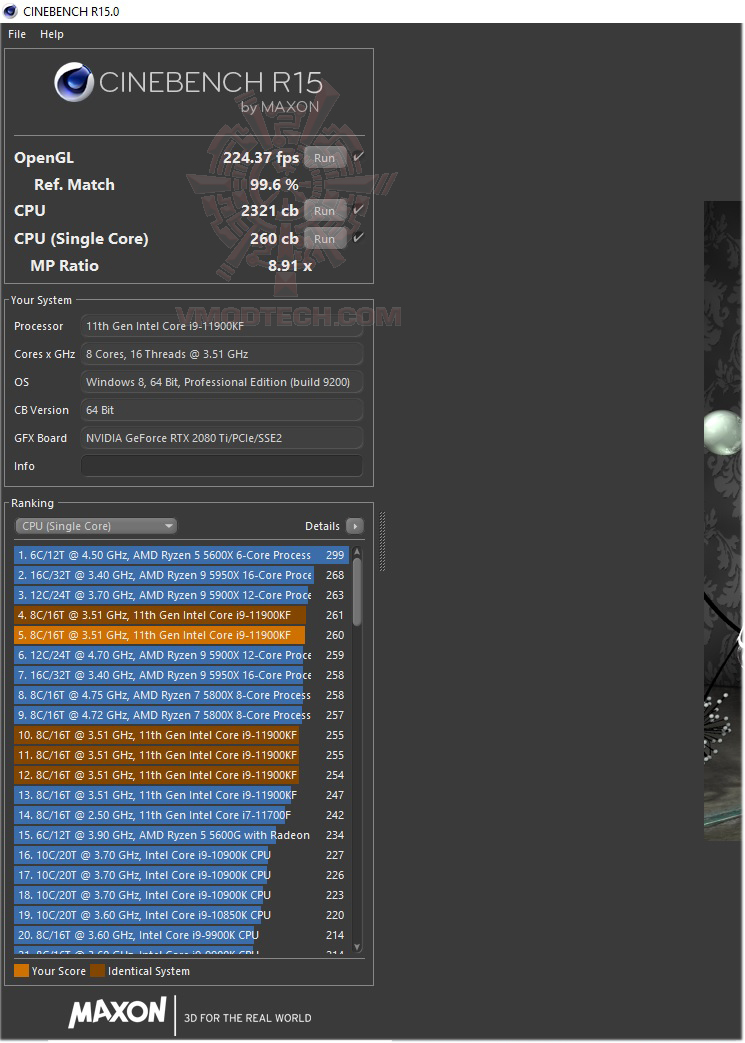
Task: Select rank 3 Ryzen 9 5900X 3.70 GHz entry
Action: [181, 595]
